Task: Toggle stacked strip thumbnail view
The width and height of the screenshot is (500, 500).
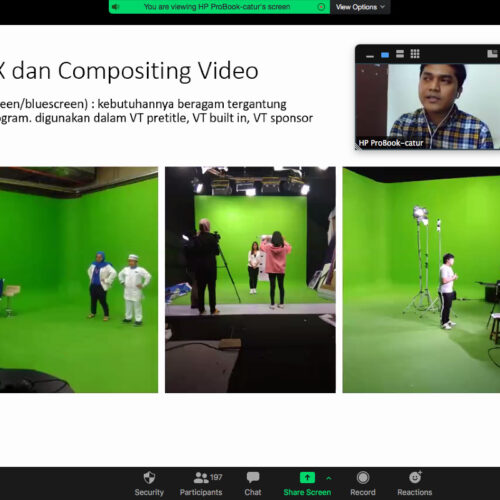Action: click(400, 54)
